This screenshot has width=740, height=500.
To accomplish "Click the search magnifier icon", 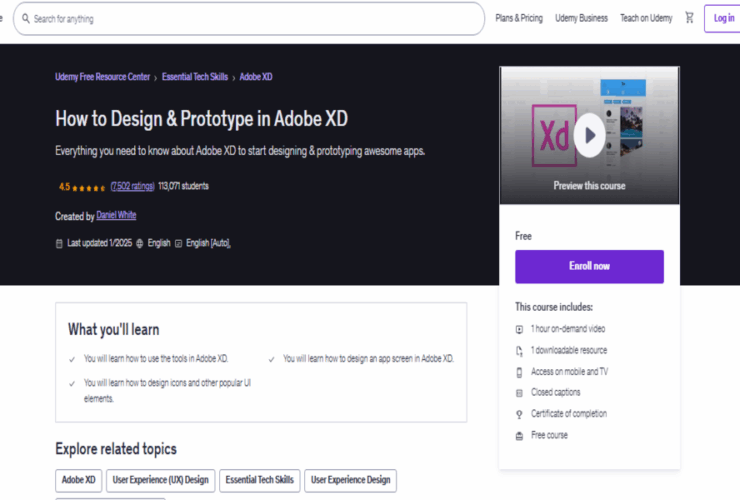I will [25, 18].
